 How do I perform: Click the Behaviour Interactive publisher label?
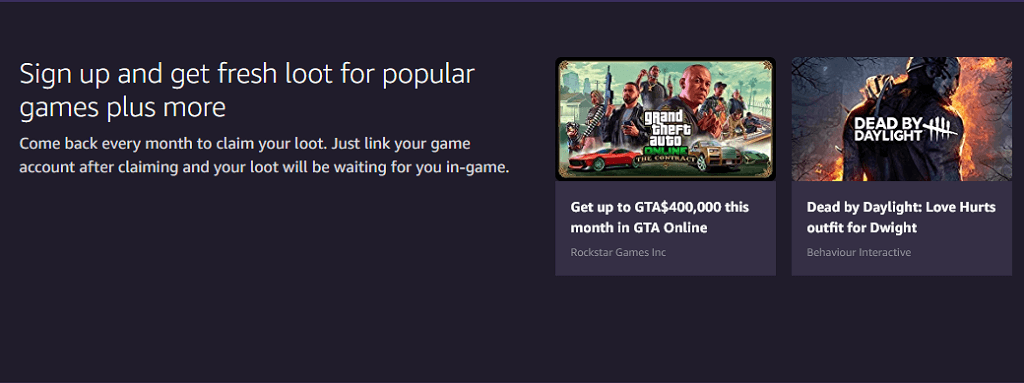859,252
